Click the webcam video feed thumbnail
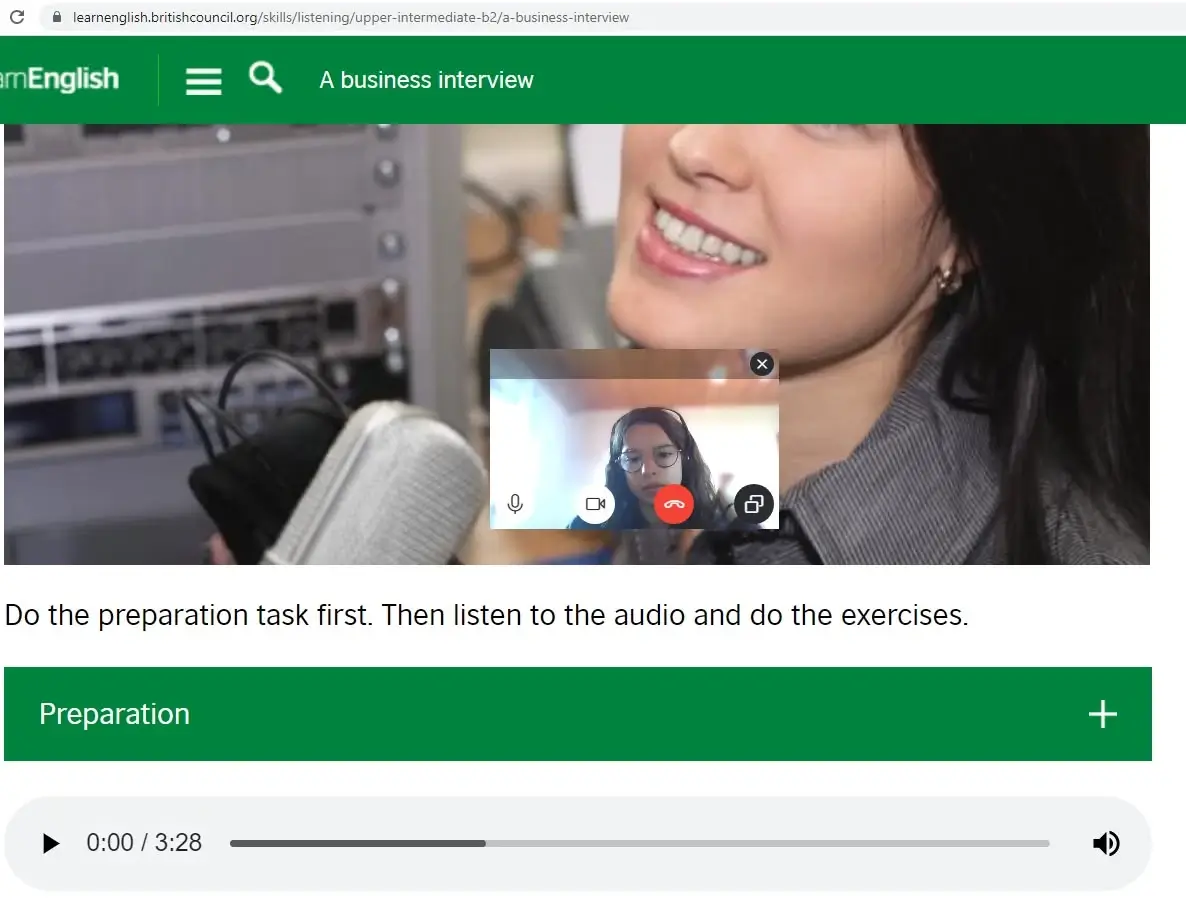Screen dimensions: 1186x905 pos(640,440)
